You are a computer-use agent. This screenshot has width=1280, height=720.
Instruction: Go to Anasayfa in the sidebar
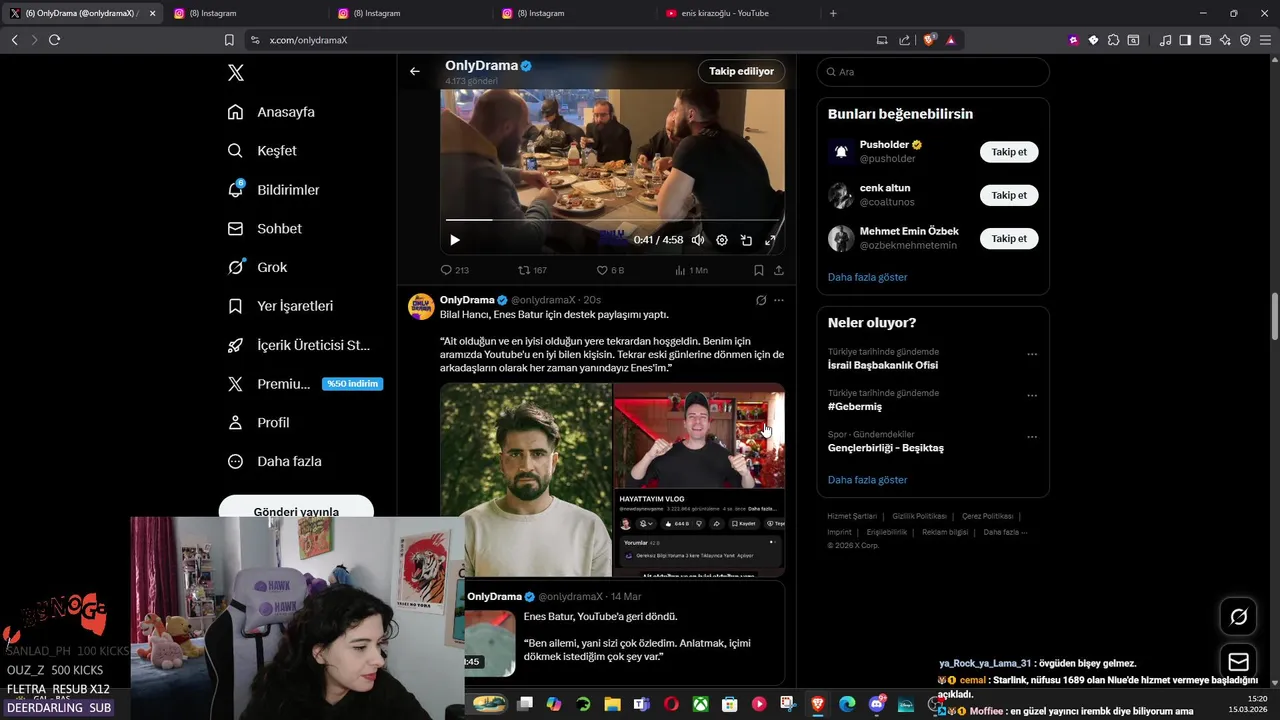271,112
